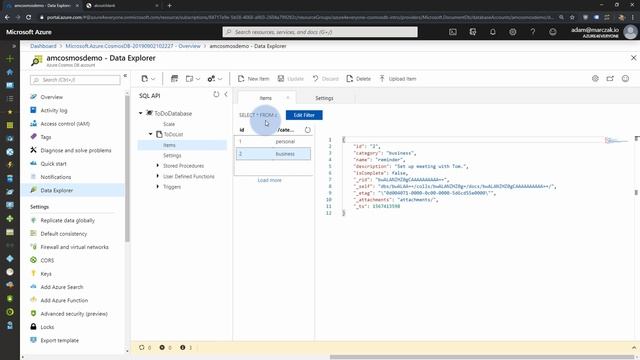Click the Discard toolbar button

click(326, 79)
